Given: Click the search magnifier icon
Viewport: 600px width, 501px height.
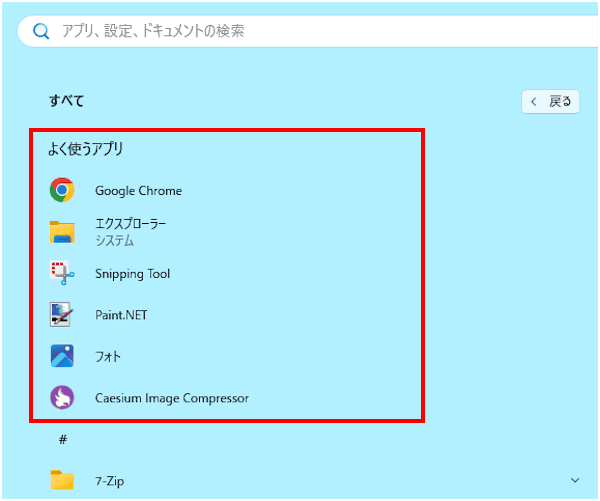Looking at the screenshot, I should tap(41, 31).
